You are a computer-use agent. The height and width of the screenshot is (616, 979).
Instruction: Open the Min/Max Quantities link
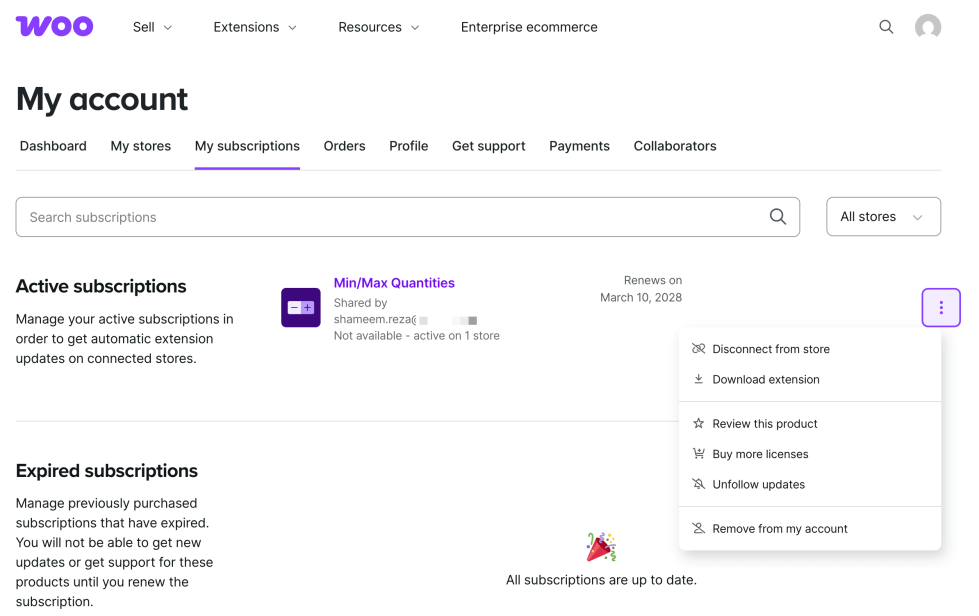[394, 283]
